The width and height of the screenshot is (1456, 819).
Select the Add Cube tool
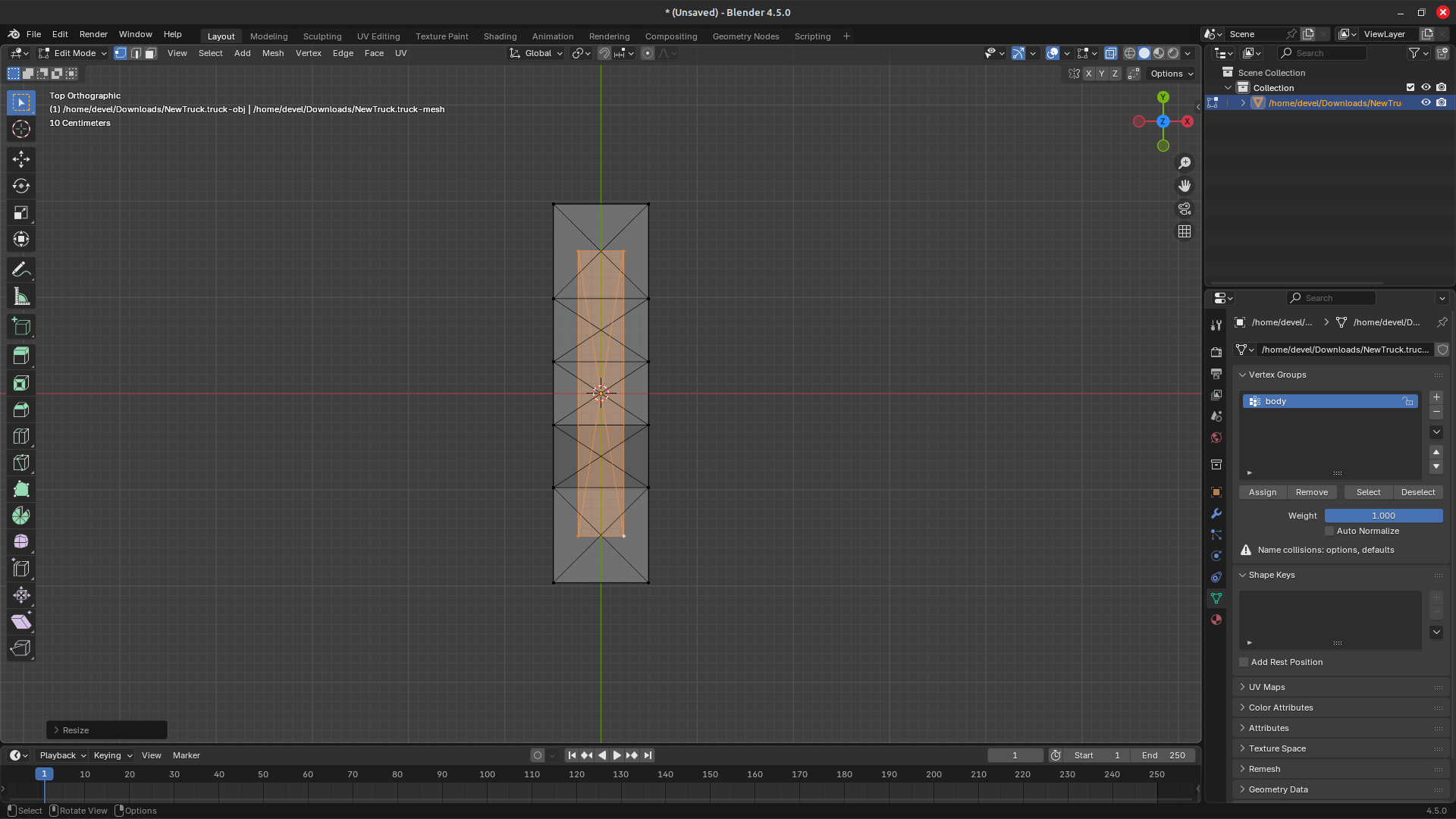tap(21, 327)
